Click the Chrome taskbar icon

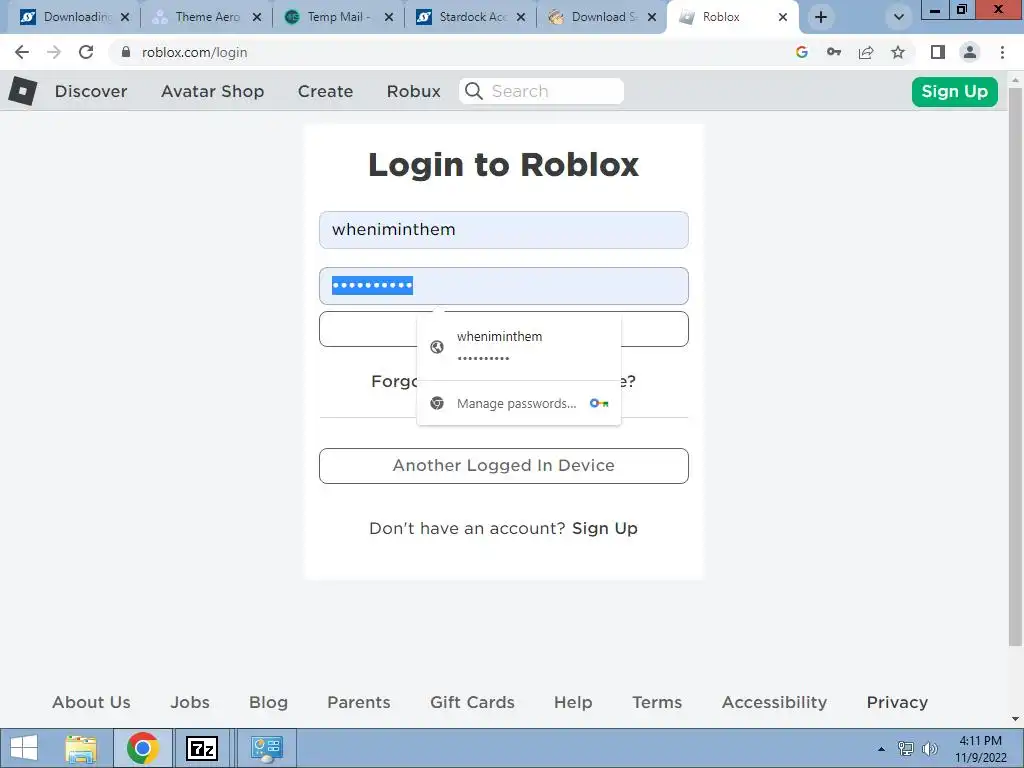pyautogui.click(x=142, y=748)
